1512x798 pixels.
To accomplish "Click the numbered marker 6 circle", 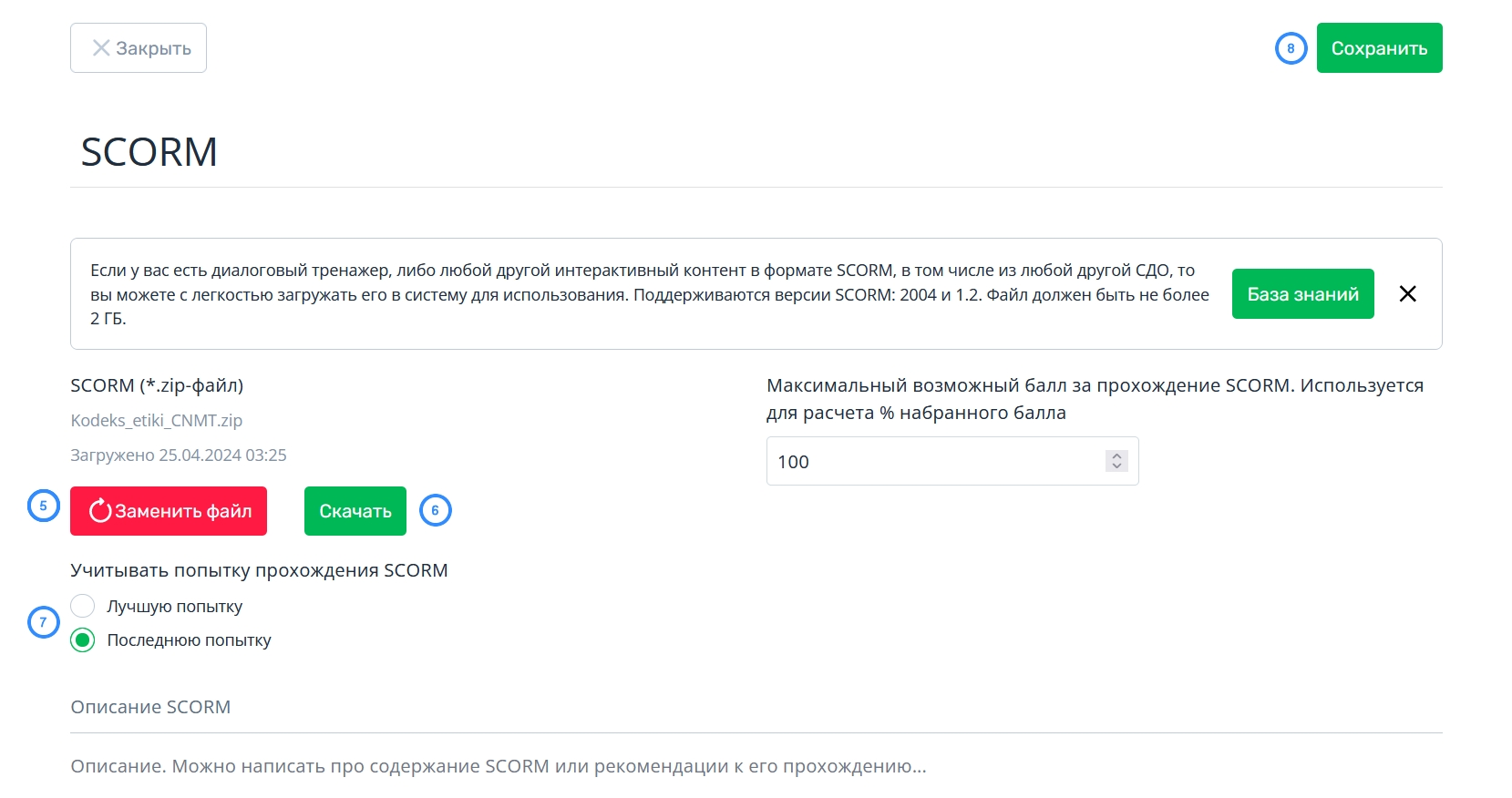I will click(436, 510).
